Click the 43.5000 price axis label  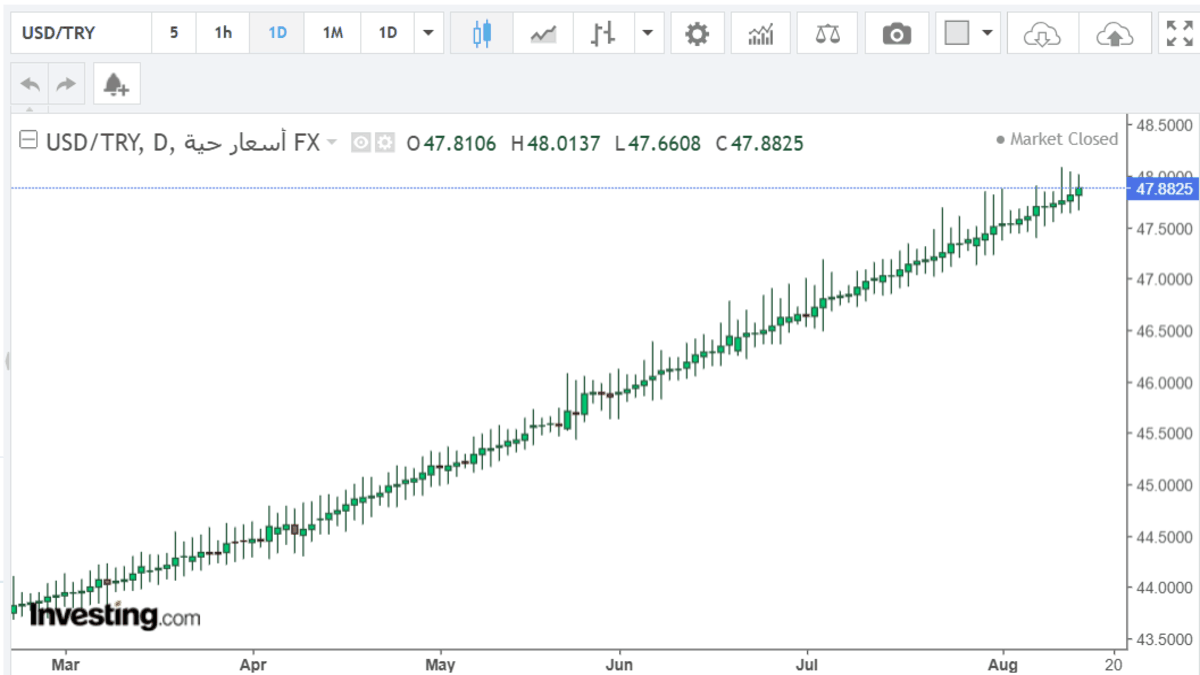pyautogui.click(x=1165, y=640)
